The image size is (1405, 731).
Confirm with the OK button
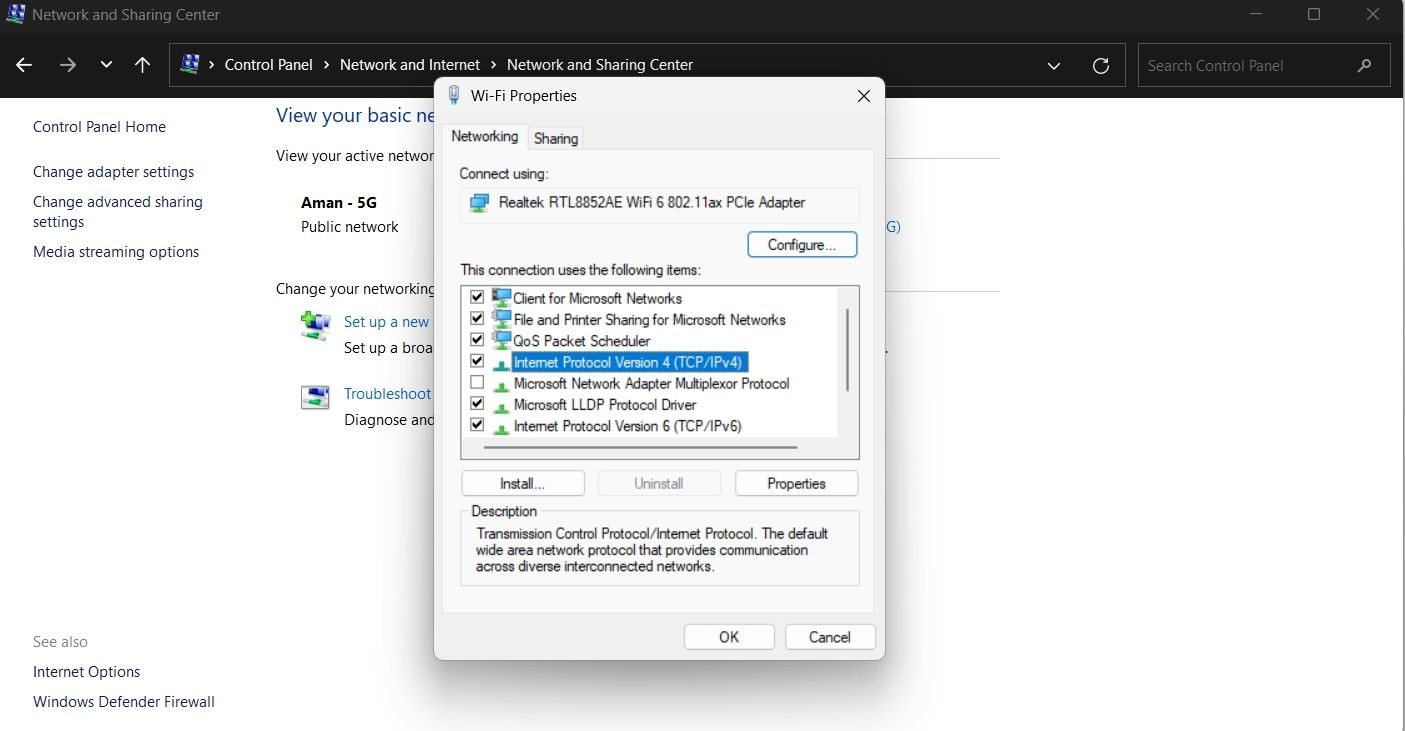729,637
